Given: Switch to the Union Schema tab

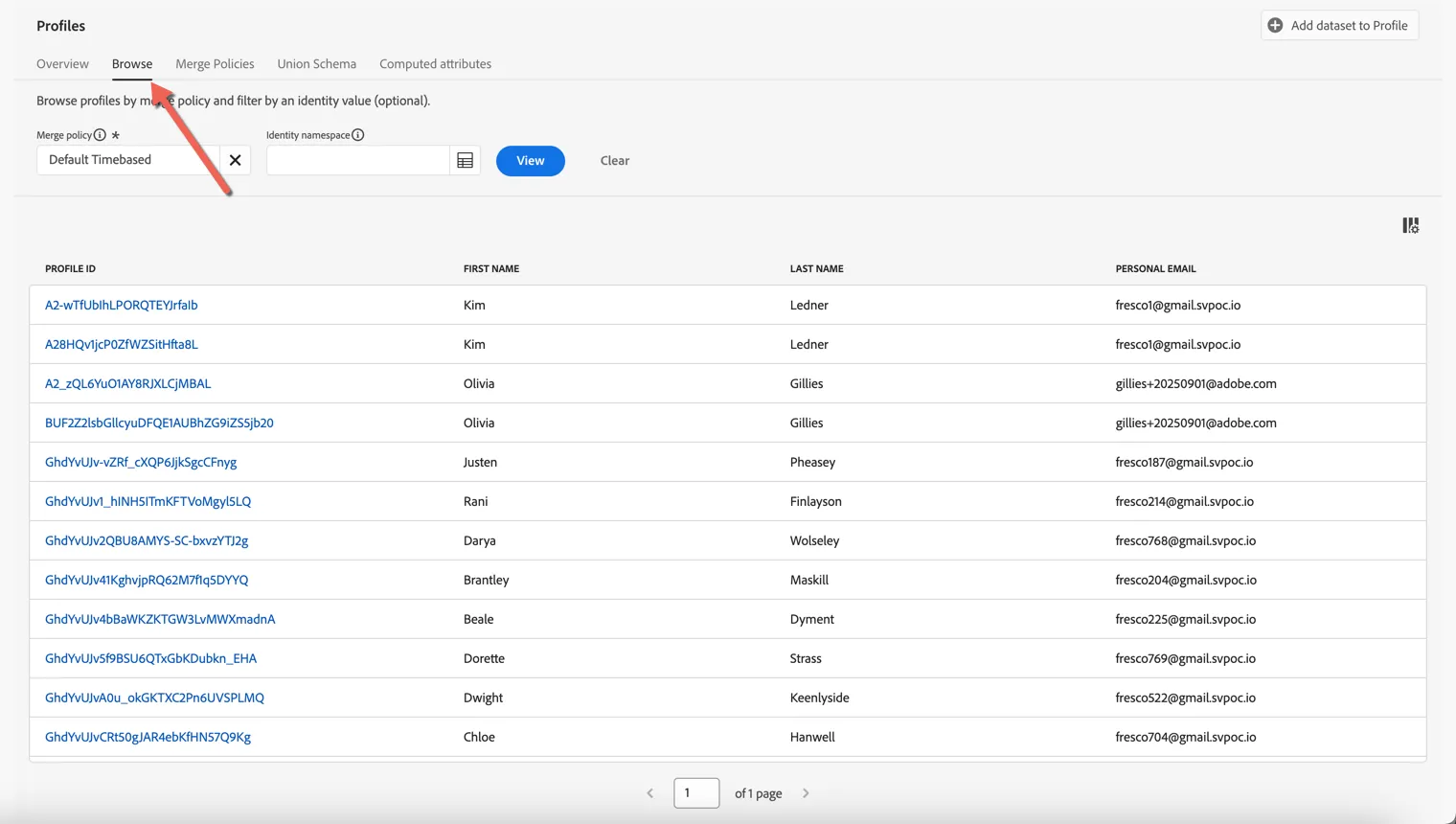Looking at the screenshot, I should [x=317, y=64].
